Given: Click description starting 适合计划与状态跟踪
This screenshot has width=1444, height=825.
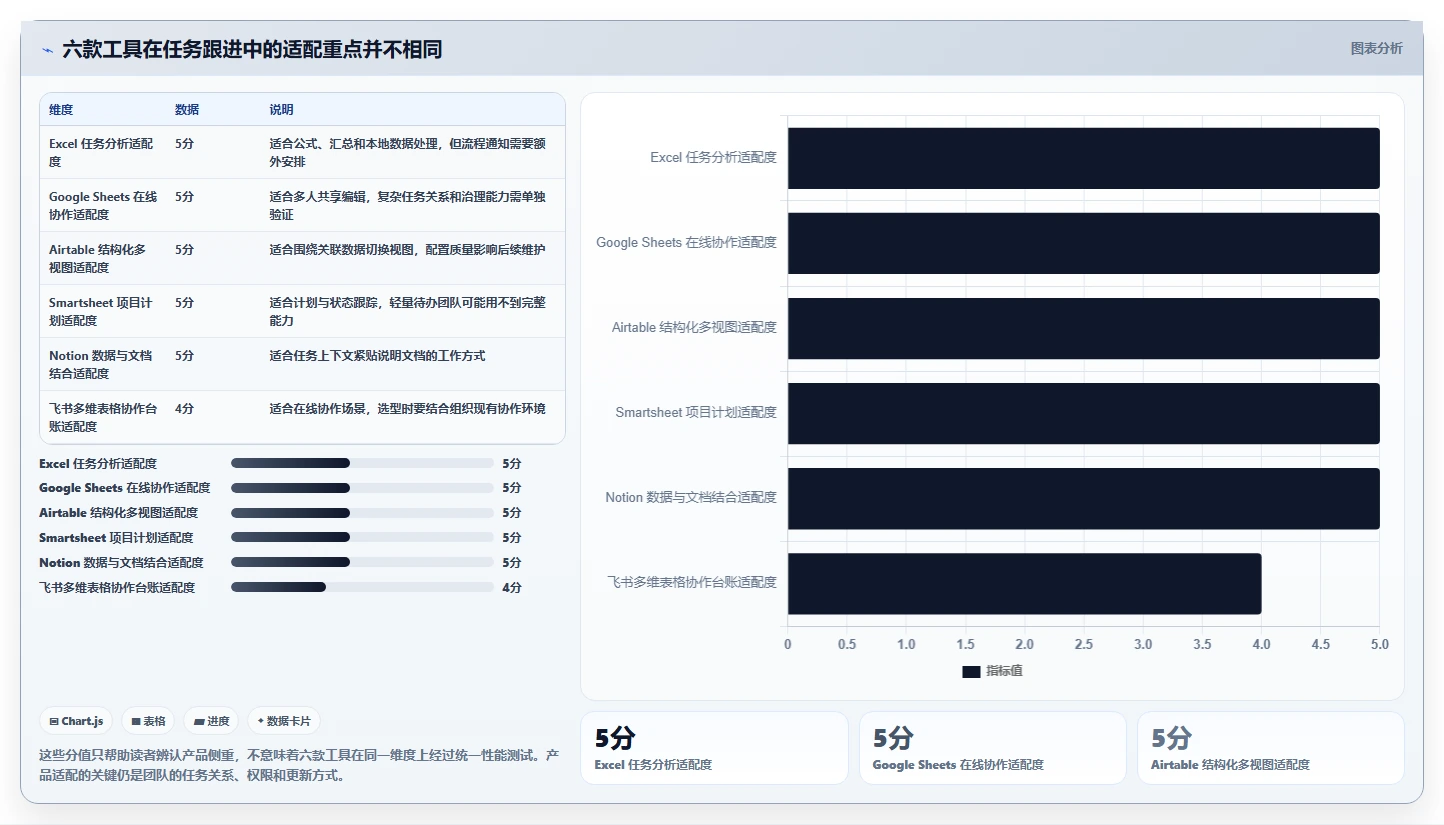Looking at the screenshot, I should 407,311.
